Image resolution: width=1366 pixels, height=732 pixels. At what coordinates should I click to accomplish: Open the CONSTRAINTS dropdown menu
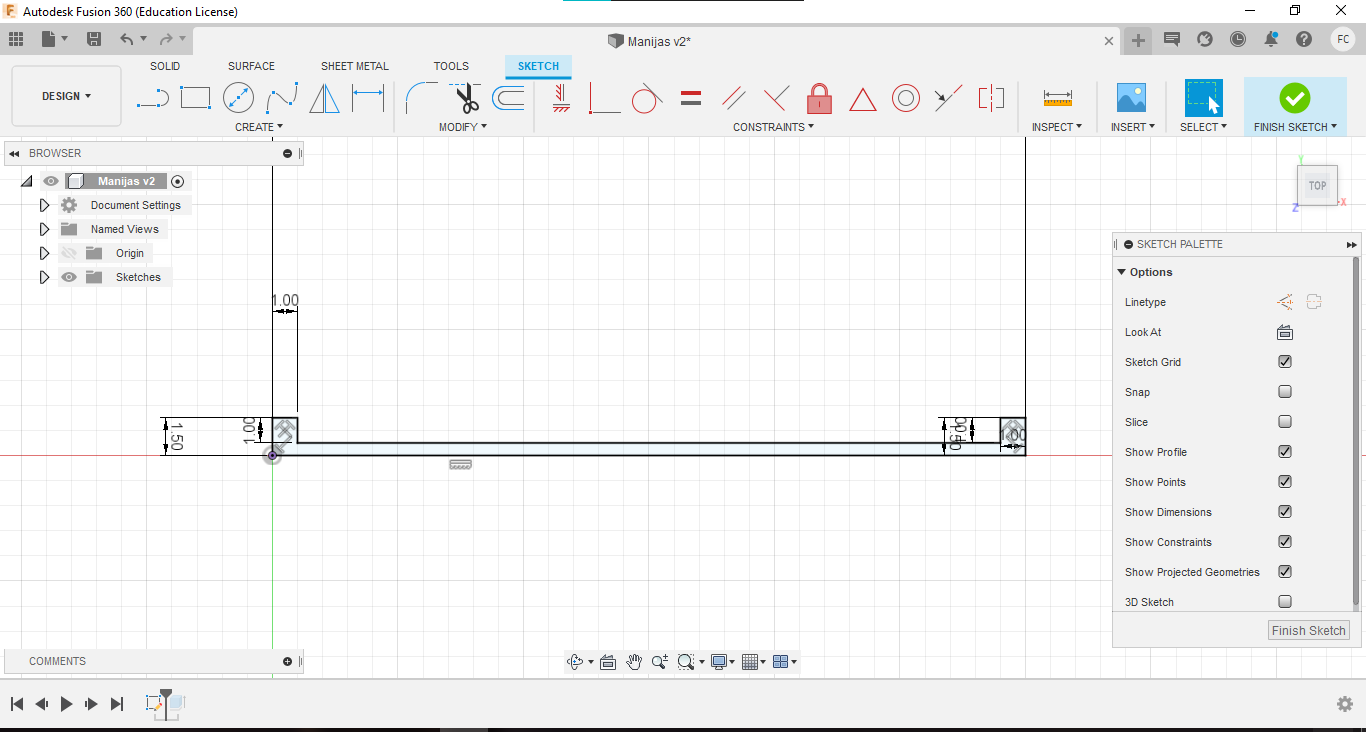(x=773, y=127)
